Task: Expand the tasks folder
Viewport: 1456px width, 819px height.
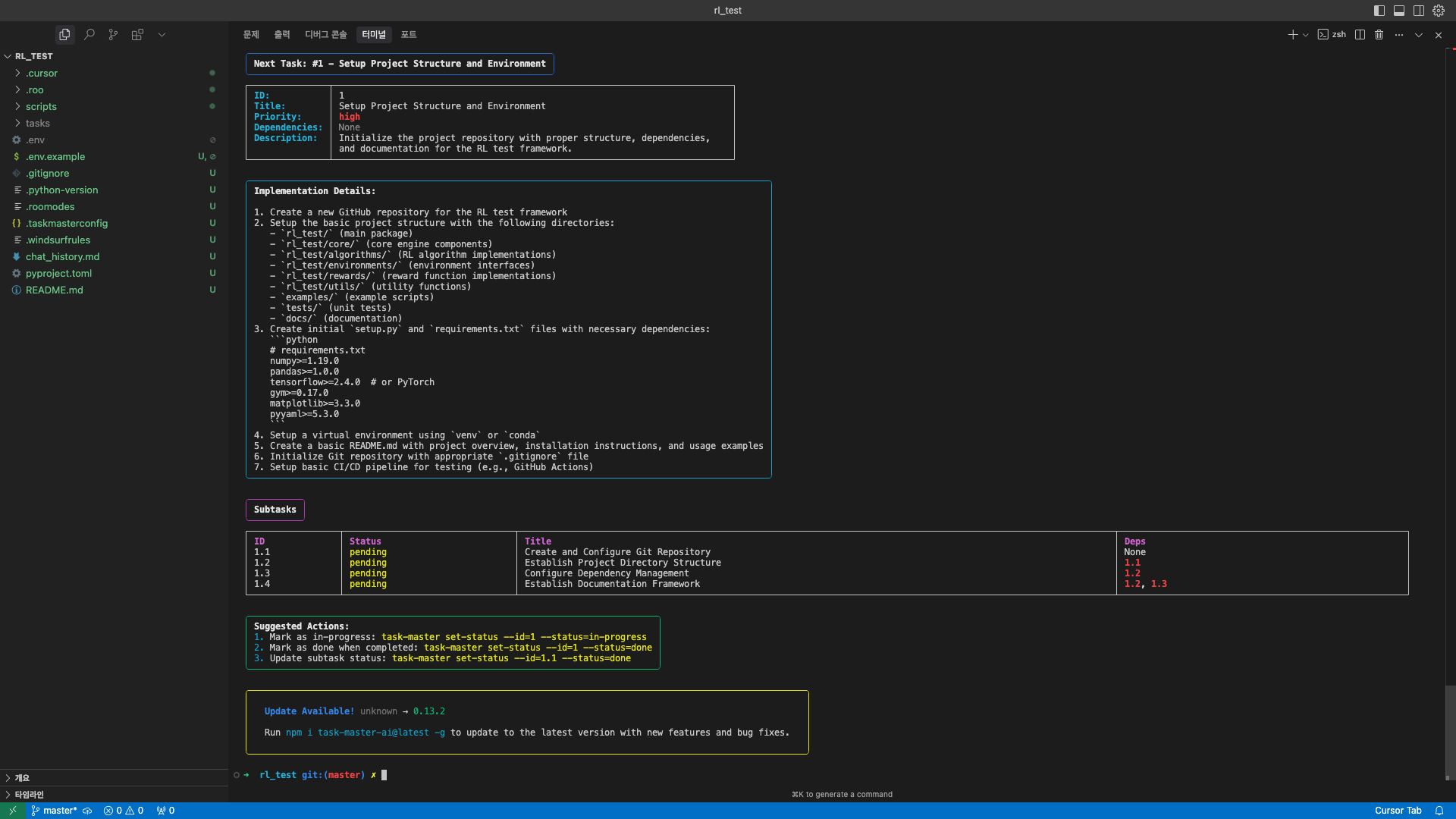Action: 114,124
